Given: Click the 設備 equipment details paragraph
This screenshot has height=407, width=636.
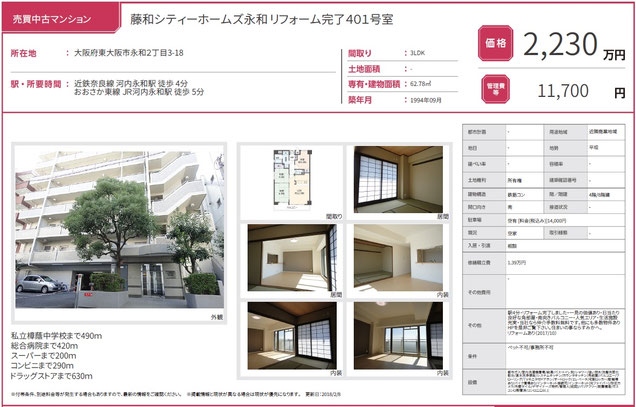Looking at the screenshot, I should [565, 382].
